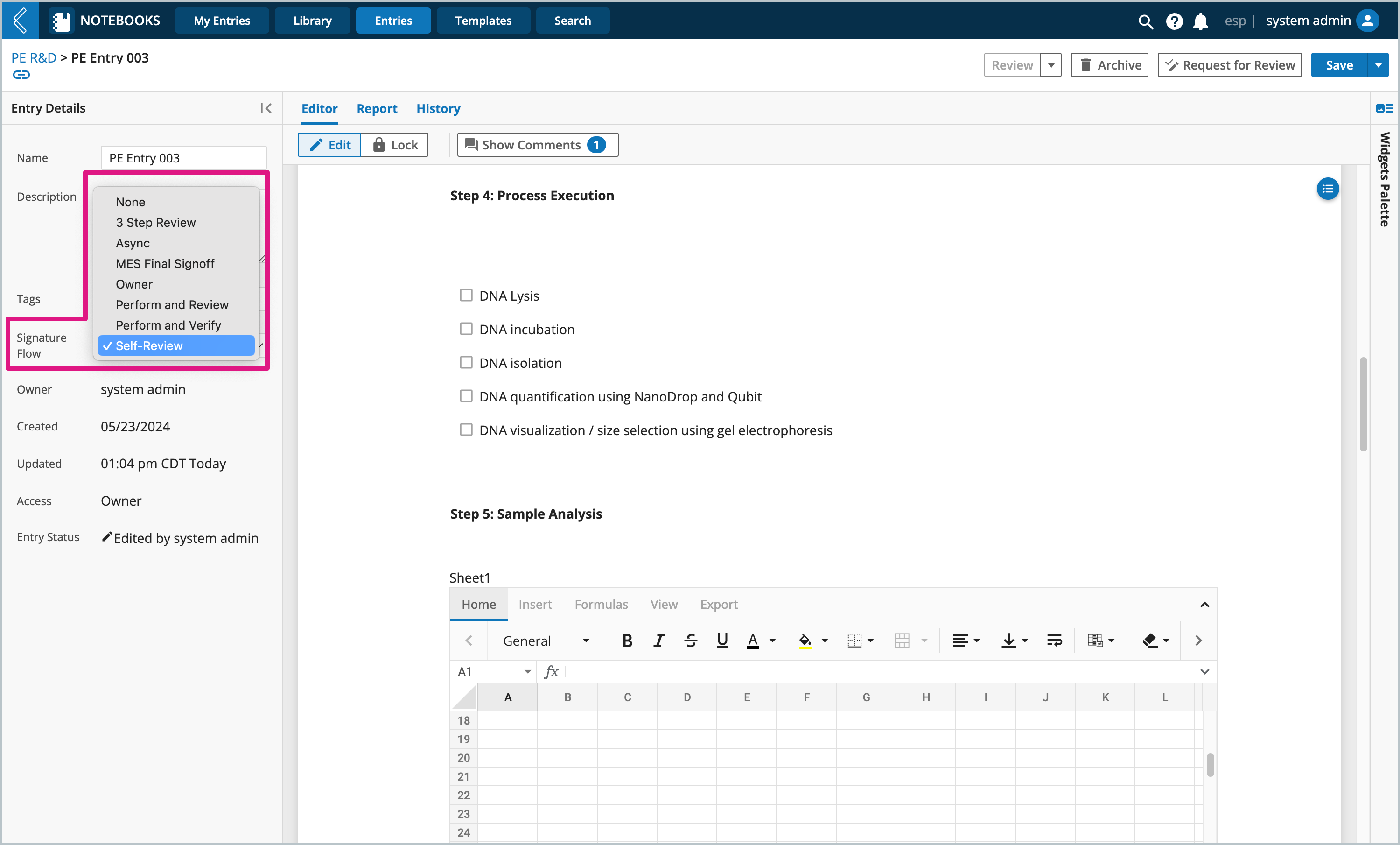Collapse the Entry Details panel
This screenshot has height=845, width=1400.
click(266, 108)
